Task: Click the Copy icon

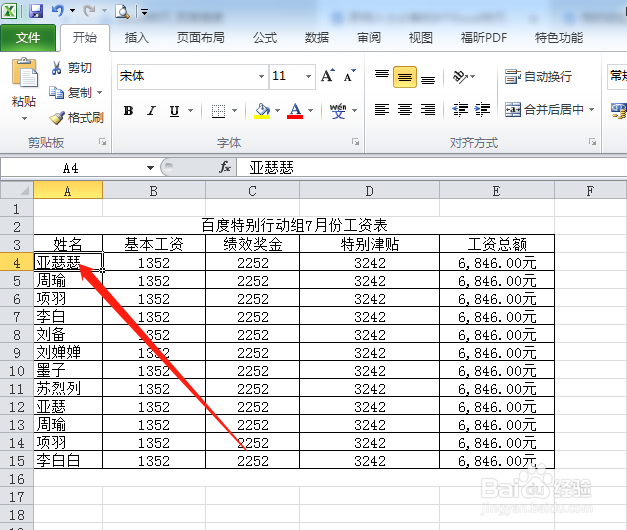Action: (x=56, y=93)
